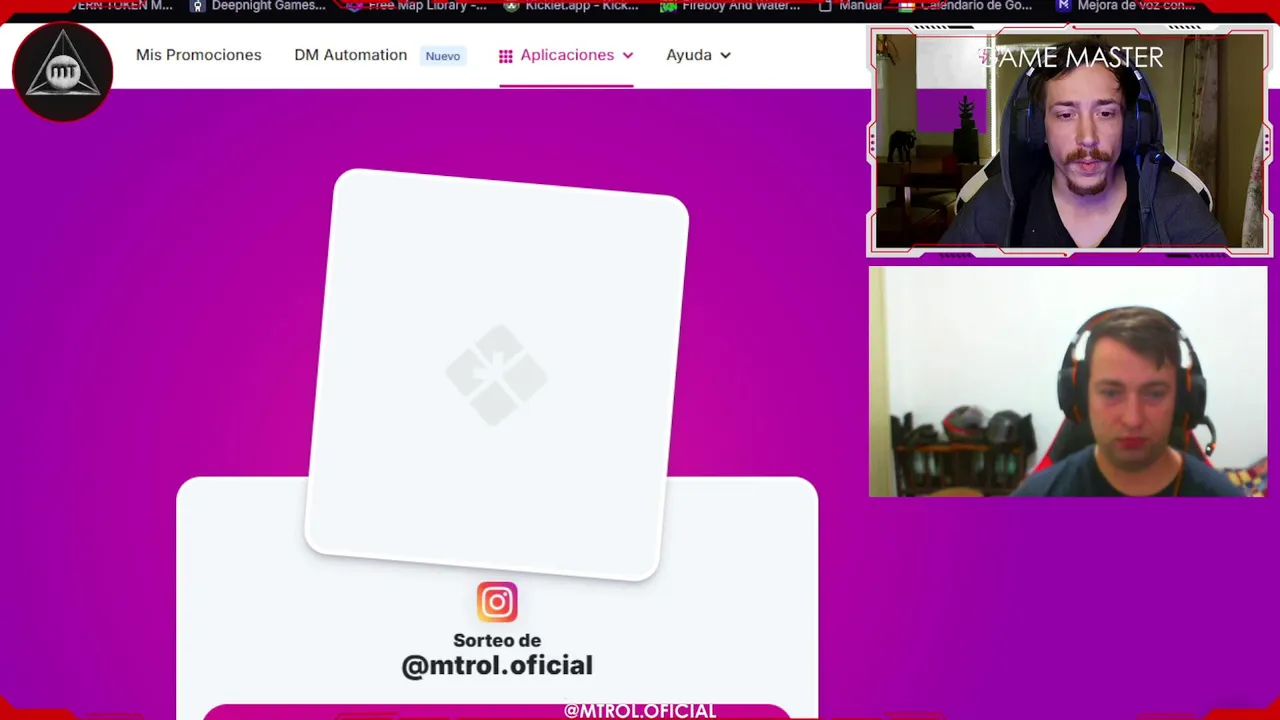Open the Aplicaciones menu

(x=566, y=55)
